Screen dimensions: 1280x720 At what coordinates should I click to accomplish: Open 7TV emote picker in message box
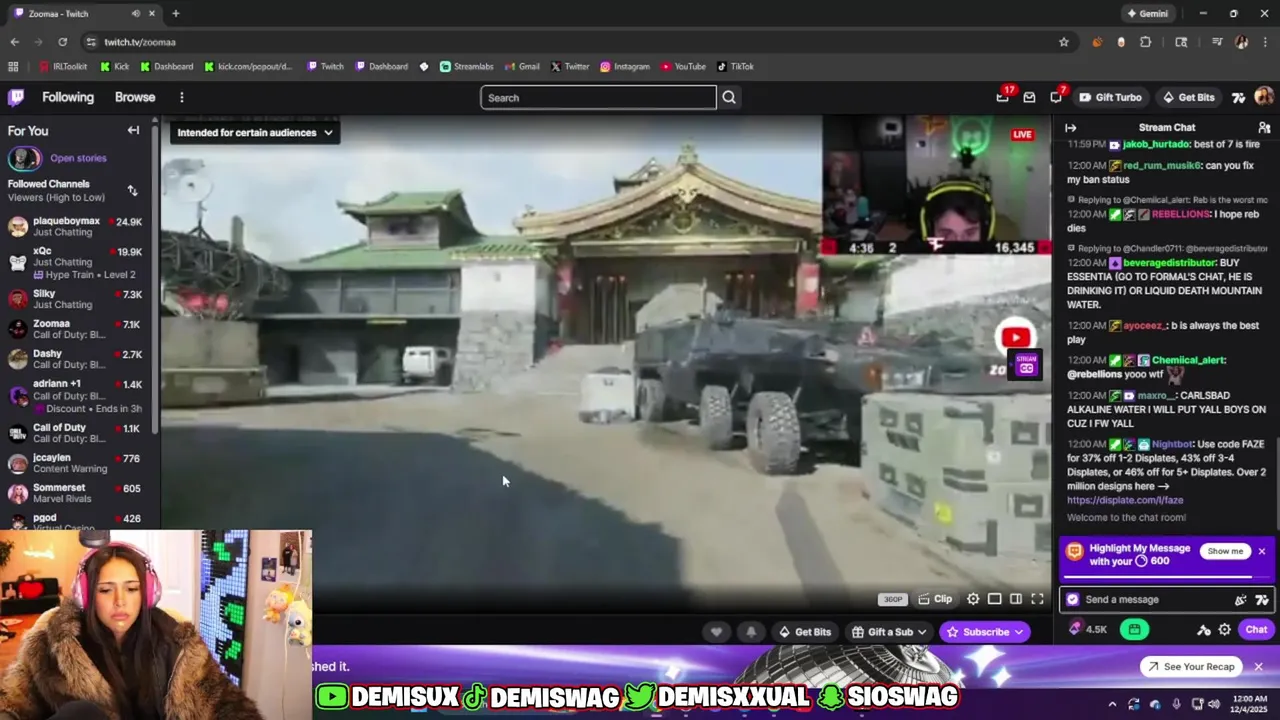[1262, 599]
